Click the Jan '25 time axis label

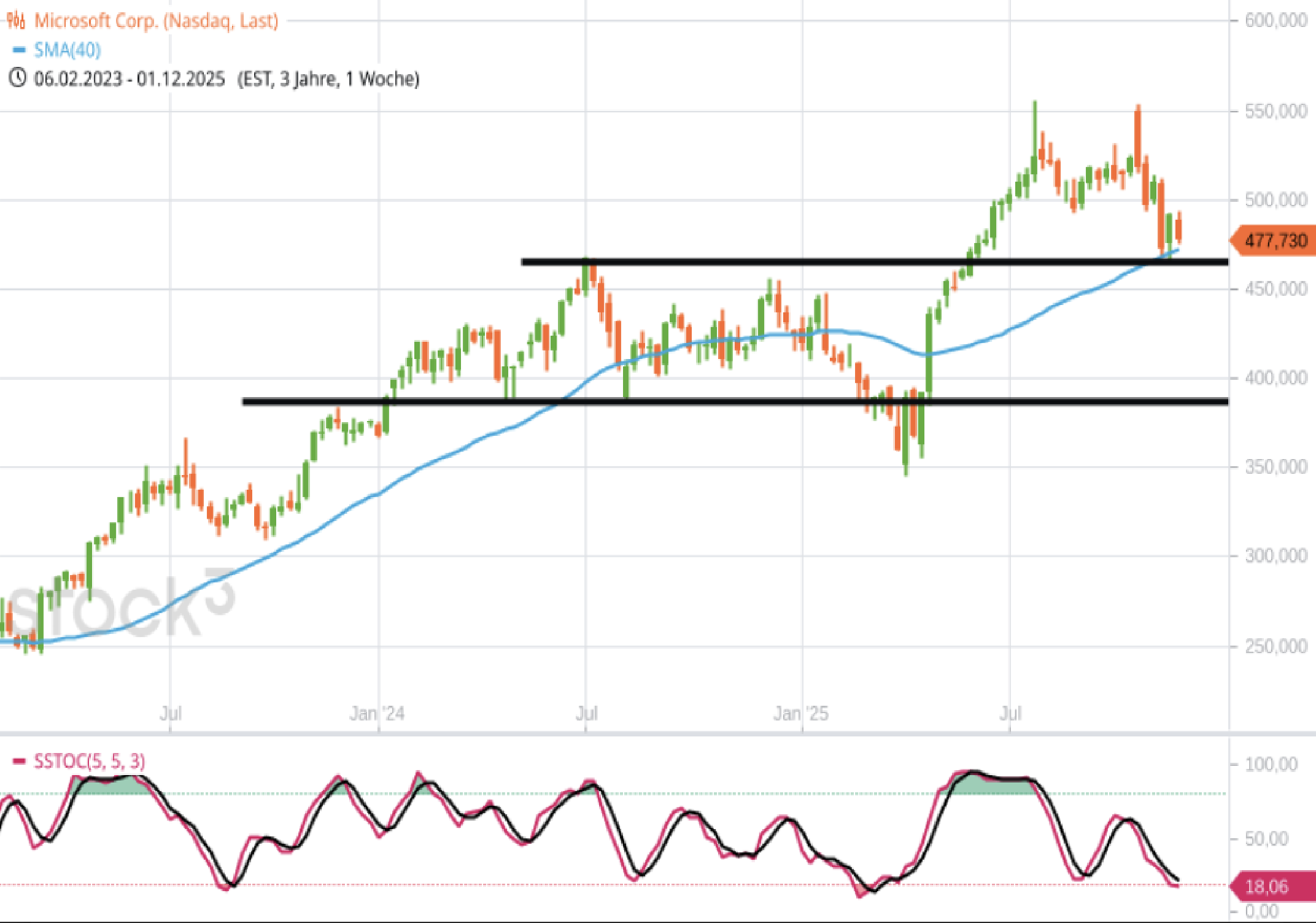click(x=800, y=713)
